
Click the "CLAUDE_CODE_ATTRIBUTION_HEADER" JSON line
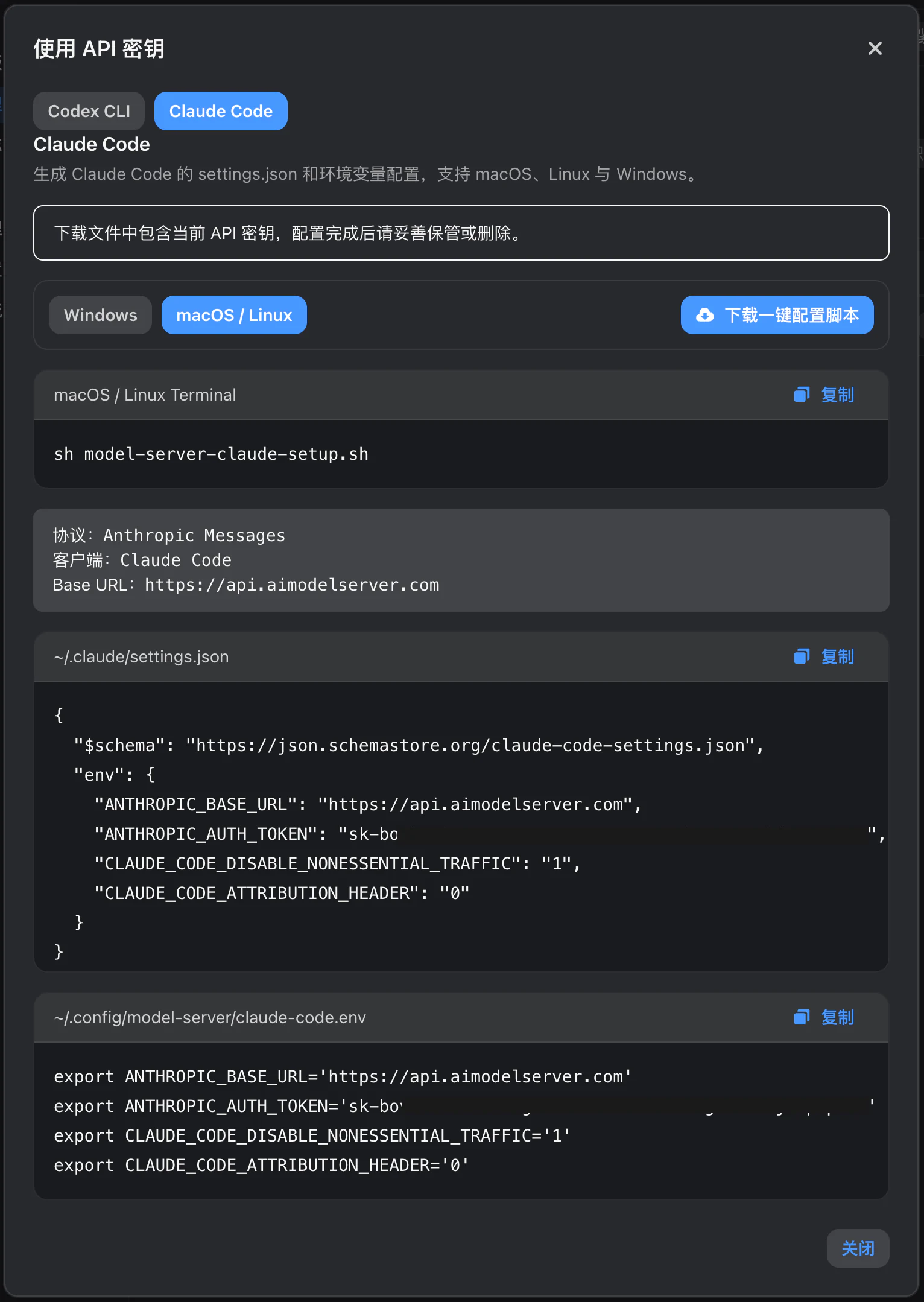[282, 893]
